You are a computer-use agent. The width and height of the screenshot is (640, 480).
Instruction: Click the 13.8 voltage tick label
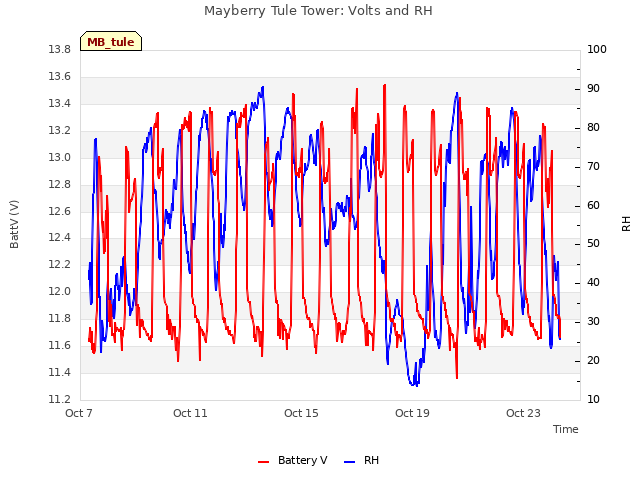[60, 49]
